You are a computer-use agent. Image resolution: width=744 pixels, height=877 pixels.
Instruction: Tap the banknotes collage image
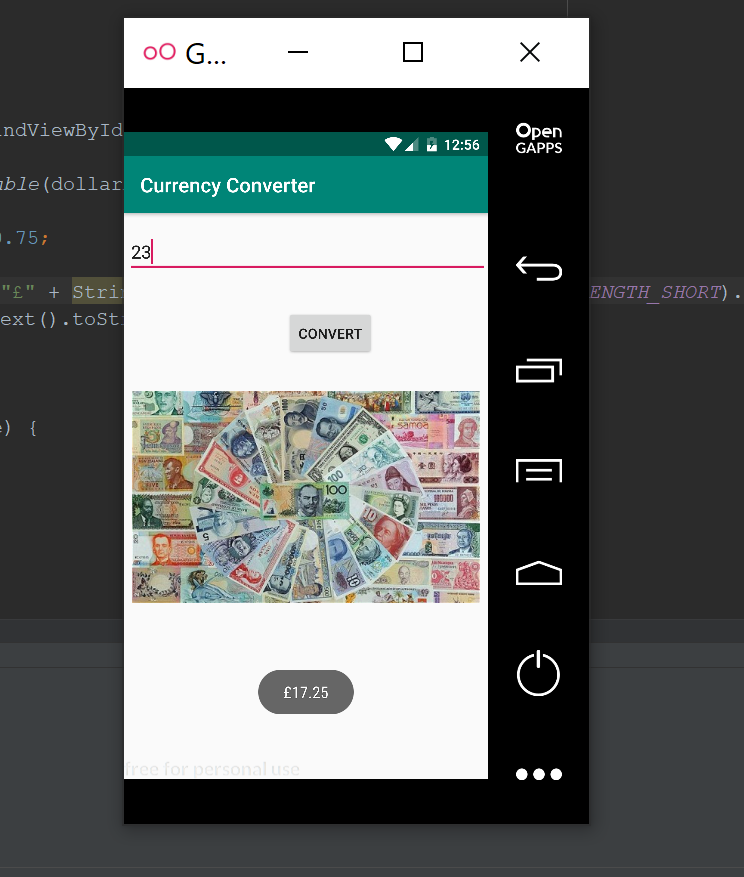click(306, 496)
